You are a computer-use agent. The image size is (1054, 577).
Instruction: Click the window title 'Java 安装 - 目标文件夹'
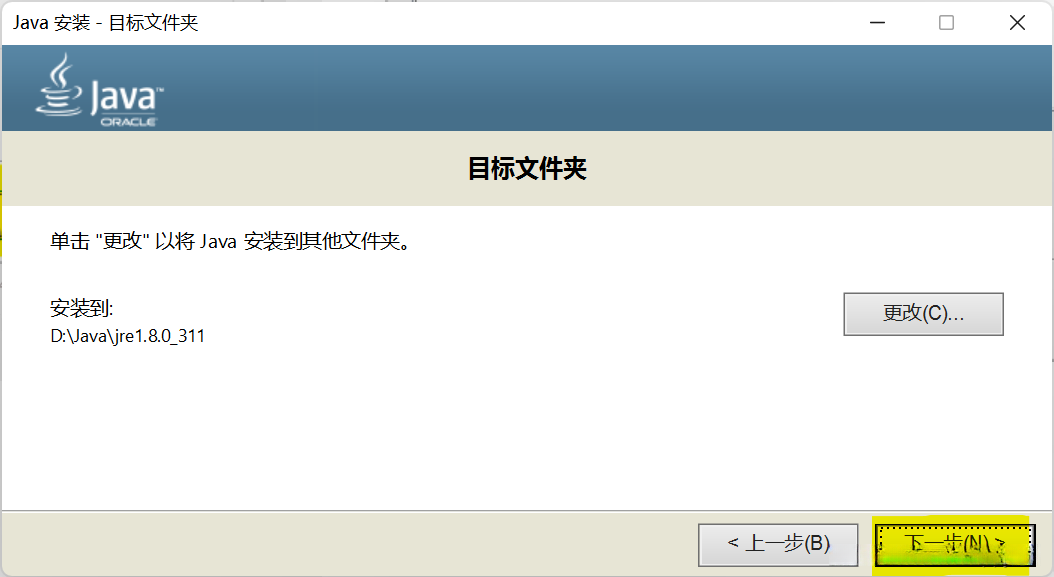click(106, 23)
